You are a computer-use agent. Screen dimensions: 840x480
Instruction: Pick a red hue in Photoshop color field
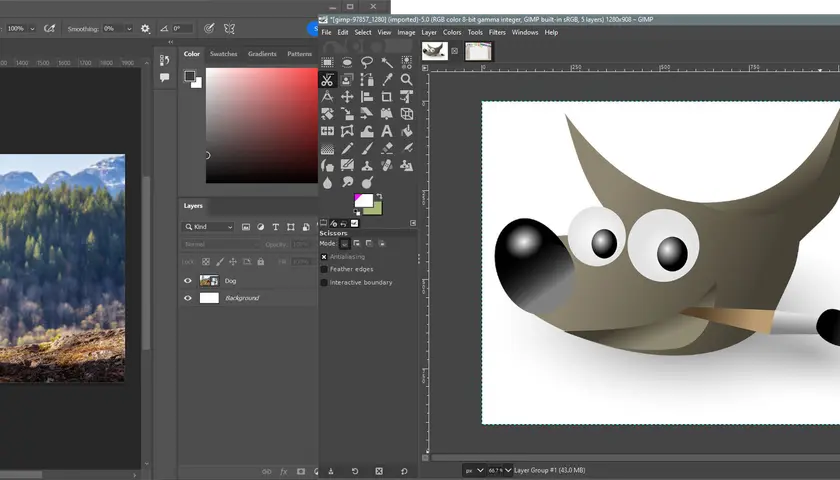click(262, 125)
